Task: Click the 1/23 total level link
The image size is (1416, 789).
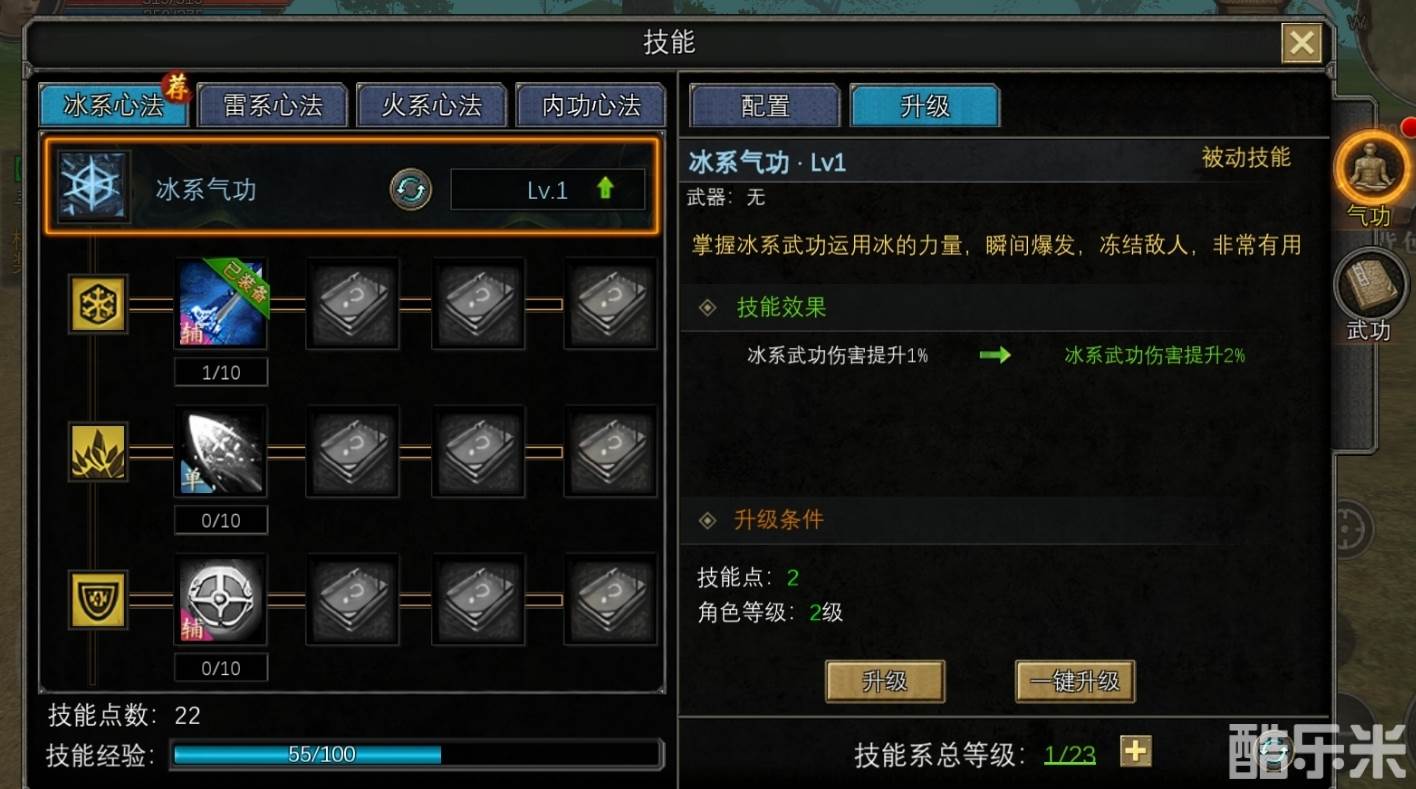Action: [x=1070, y=754]
